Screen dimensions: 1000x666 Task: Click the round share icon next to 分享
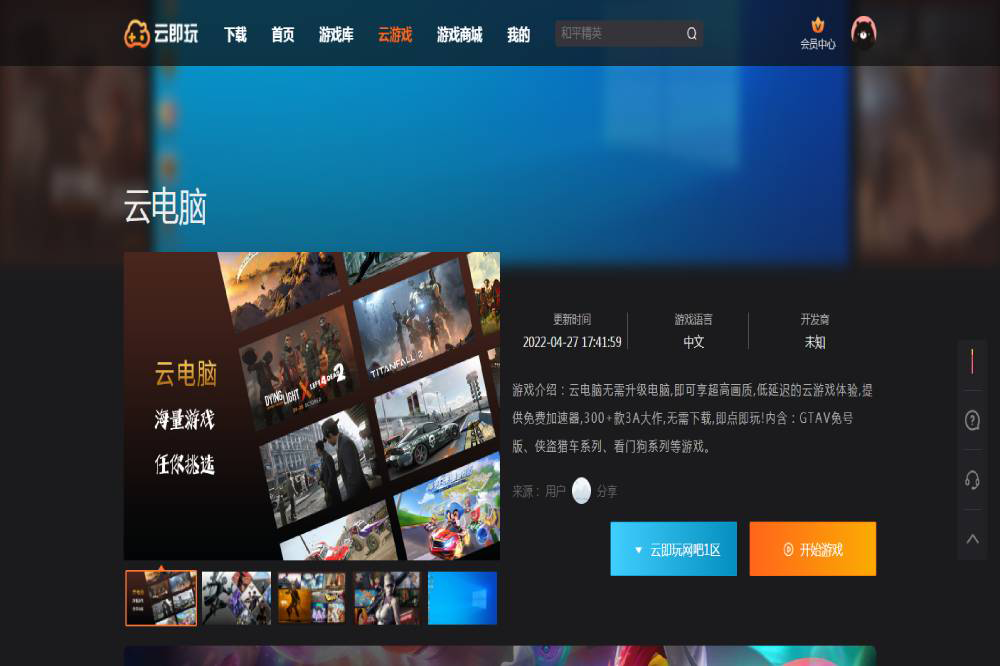pos(581,491)
